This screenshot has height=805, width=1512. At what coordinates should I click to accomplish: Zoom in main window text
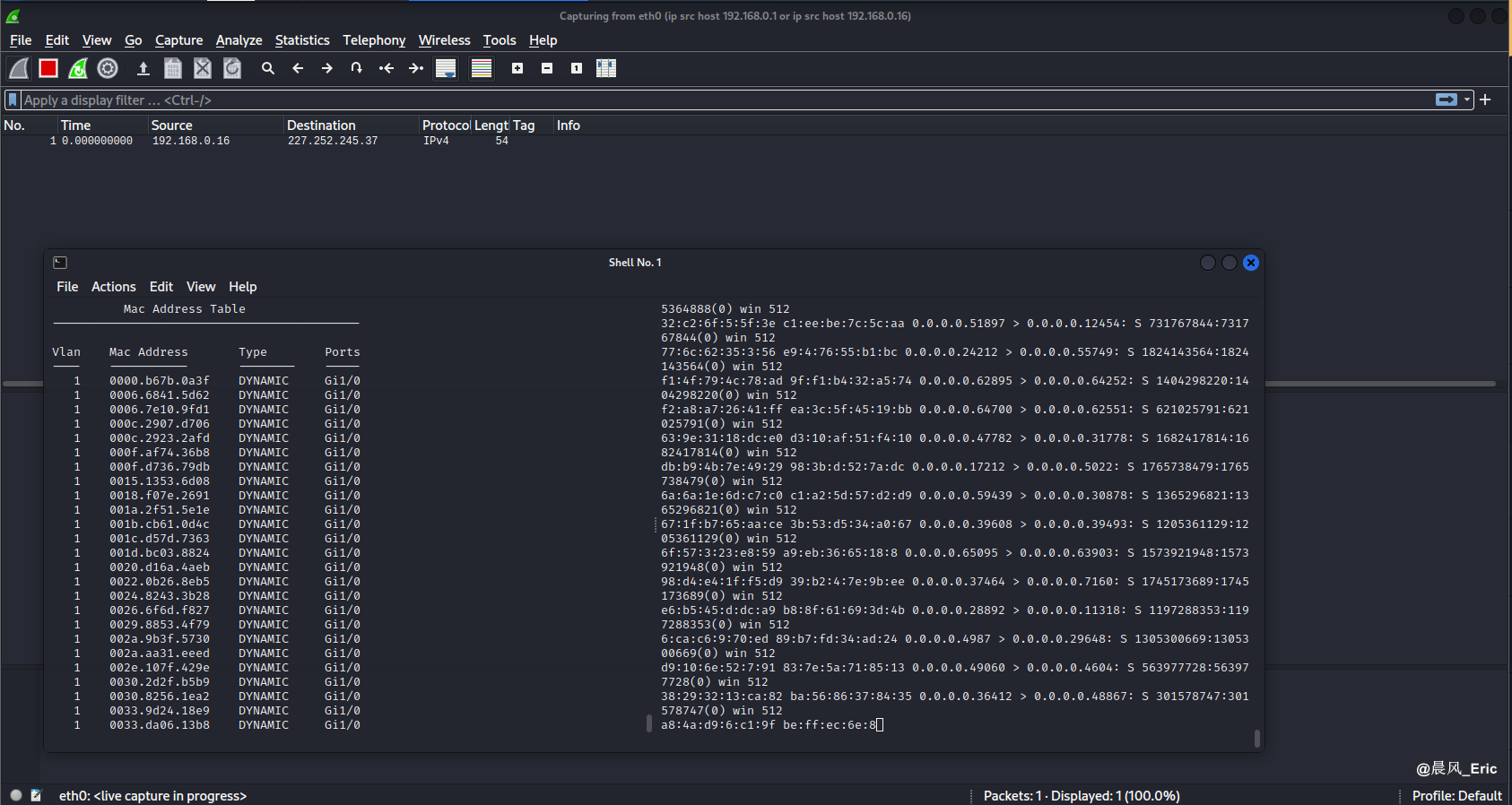coord(517,68)
